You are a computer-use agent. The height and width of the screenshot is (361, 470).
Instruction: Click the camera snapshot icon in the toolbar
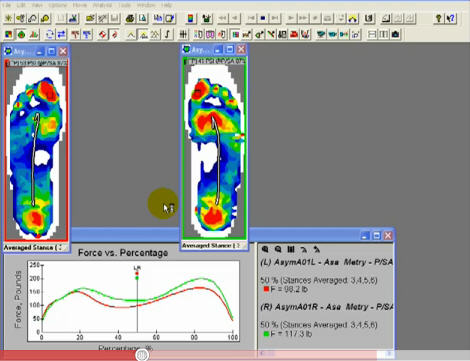[x=395, y=34]
